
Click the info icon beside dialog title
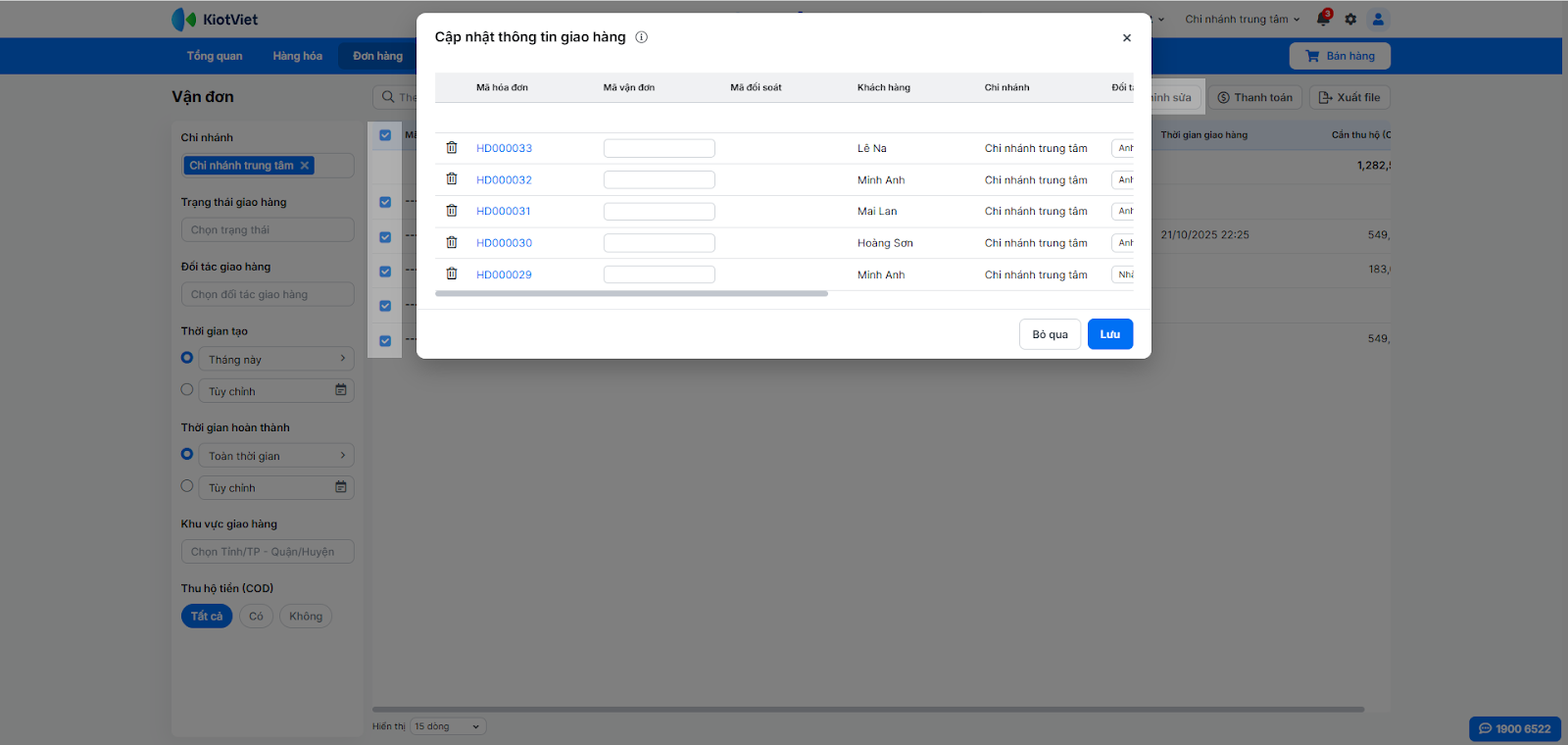(642, 37)
